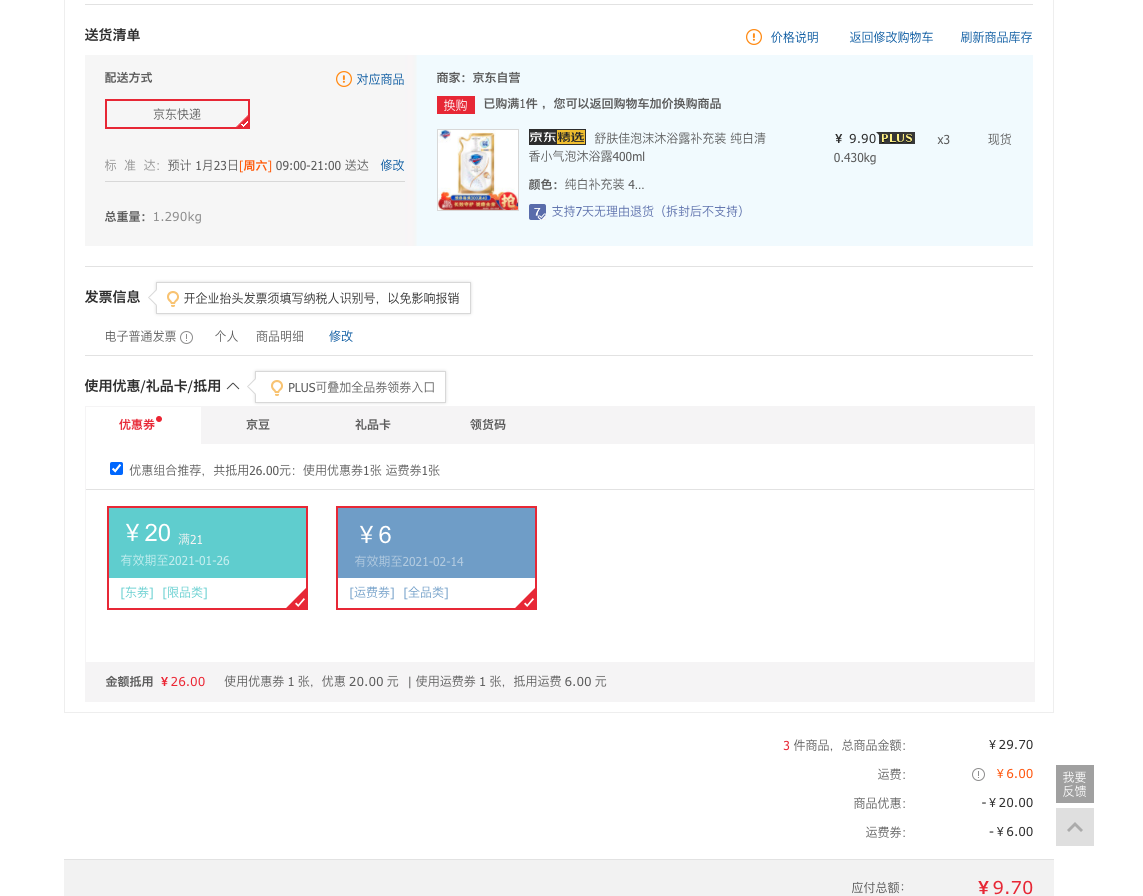Click the 总重量 1.290kg text

point(153,217)
